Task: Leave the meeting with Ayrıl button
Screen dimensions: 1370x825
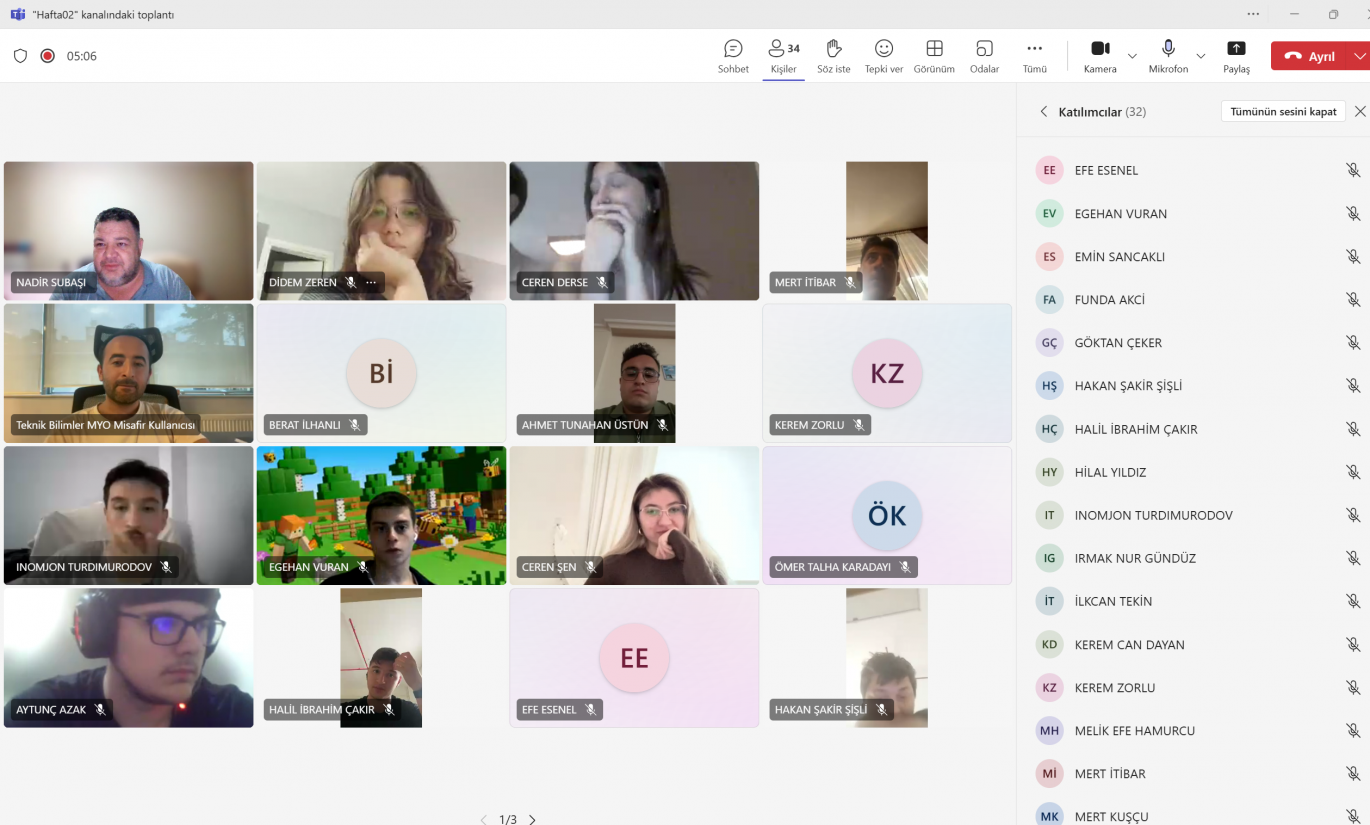Action: pyautogui.click(x=1310, y=56)
